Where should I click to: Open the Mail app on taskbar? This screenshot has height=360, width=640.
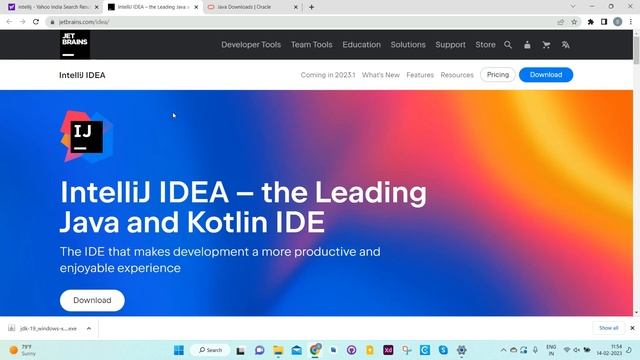pyautogui.click(x=297, y=350)
